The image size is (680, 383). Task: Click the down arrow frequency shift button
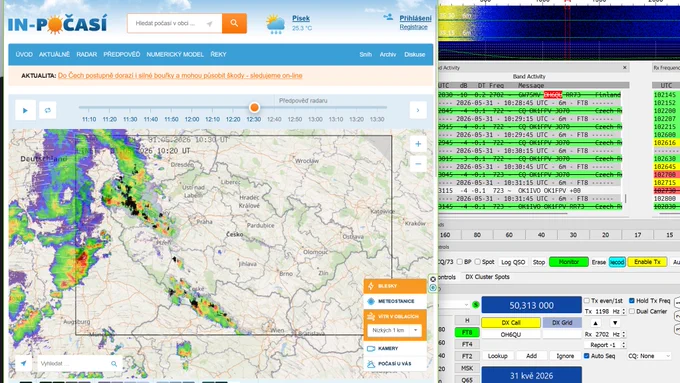[615, 323]
